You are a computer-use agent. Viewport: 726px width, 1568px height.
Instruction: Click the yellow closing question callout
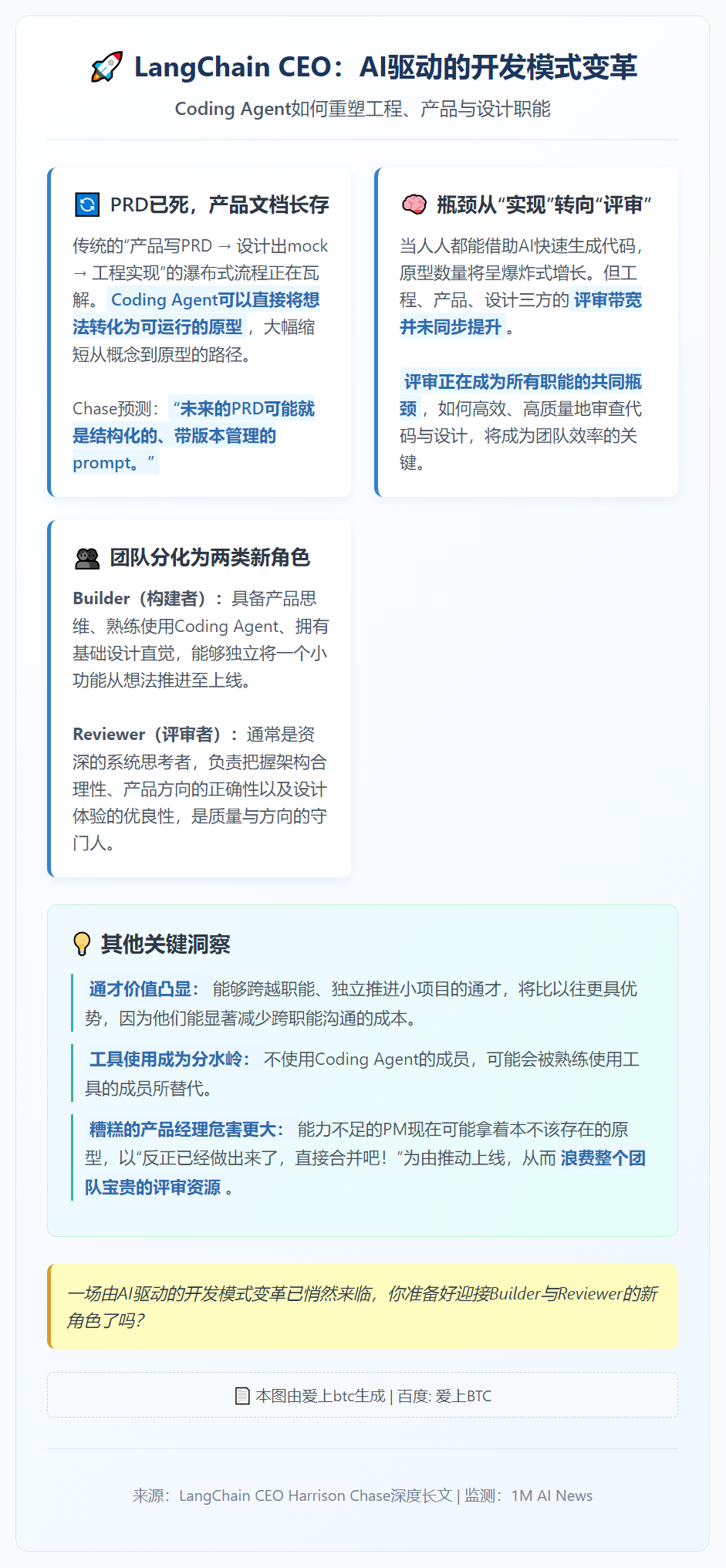[x=363, y=1306]
